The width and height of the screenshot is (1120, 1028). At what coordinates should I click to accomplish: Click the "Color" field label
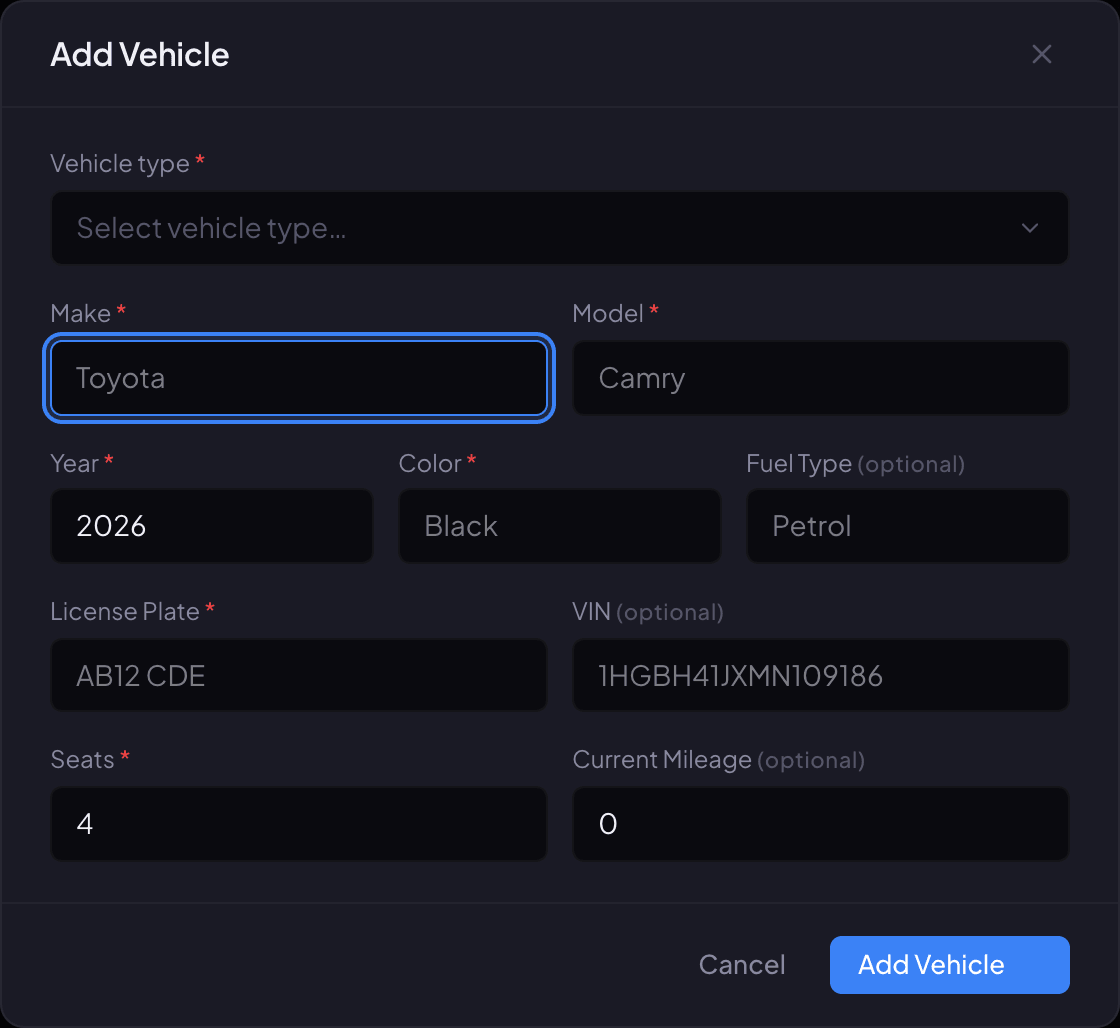coord(430,464)
